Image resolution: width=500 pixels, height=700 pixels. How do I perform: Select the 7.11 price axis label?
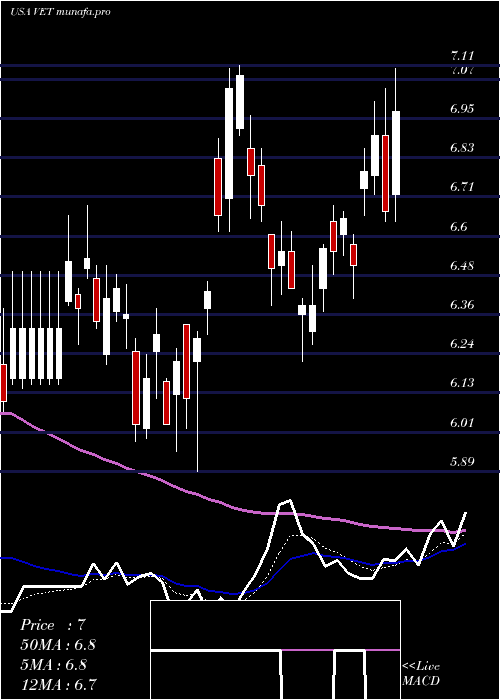pos(462,56)
